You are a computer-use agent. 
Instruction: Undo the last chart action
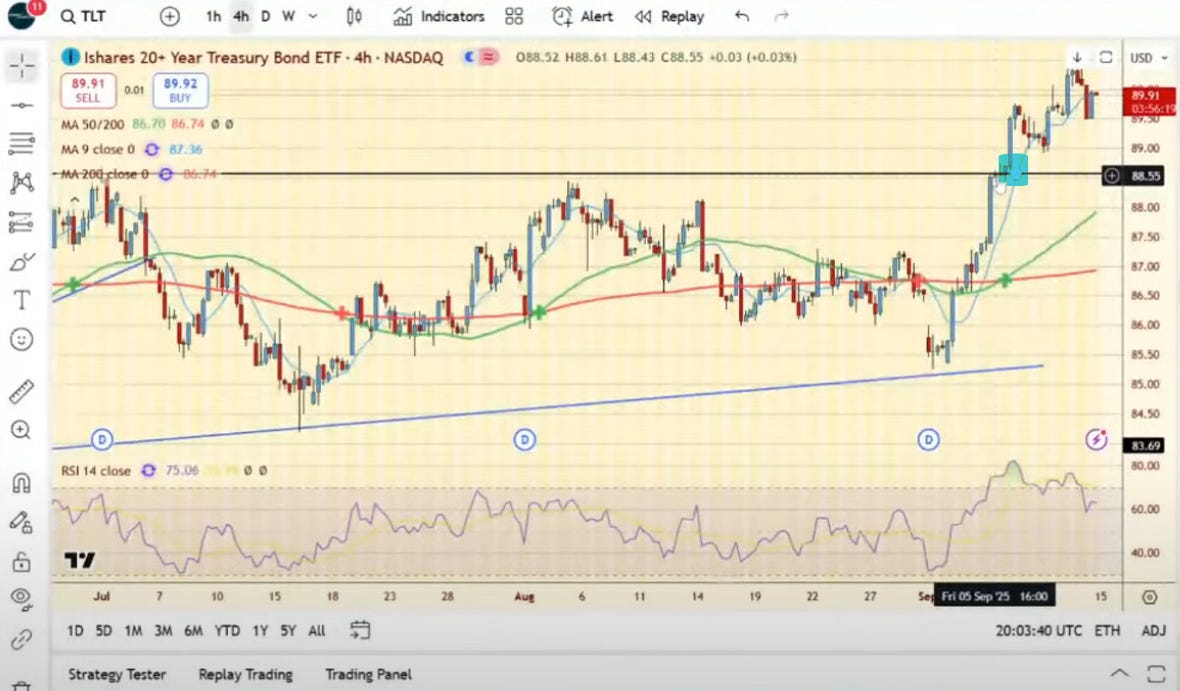coord(742,17)
